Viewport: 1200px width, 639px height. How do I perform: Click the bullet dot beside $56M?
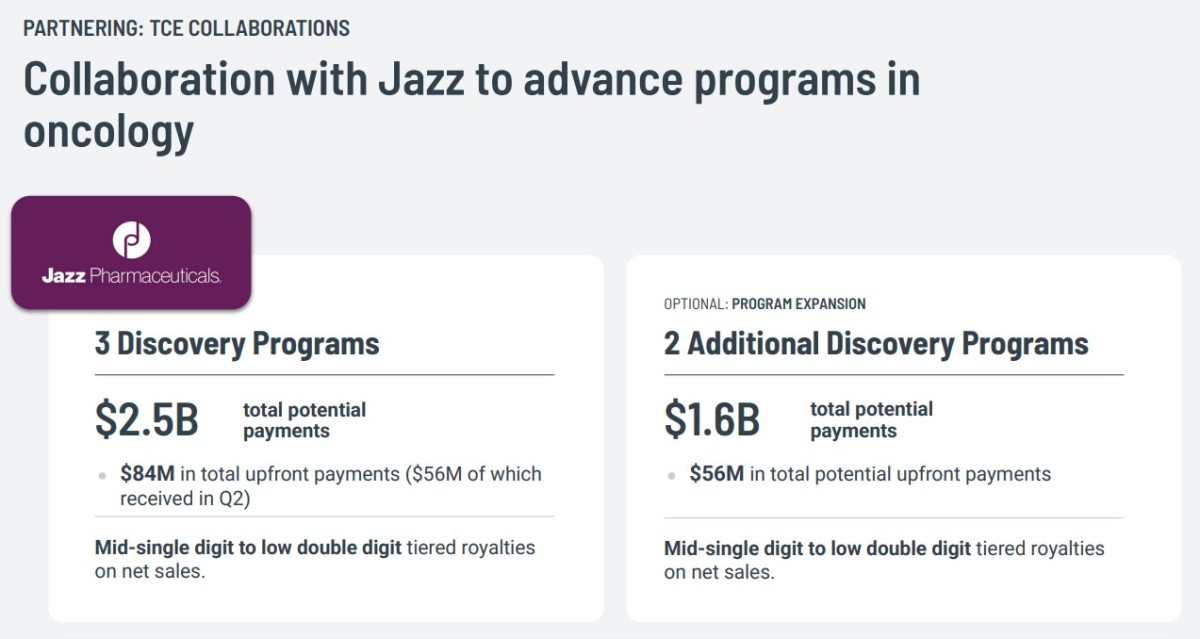(672, 476)
